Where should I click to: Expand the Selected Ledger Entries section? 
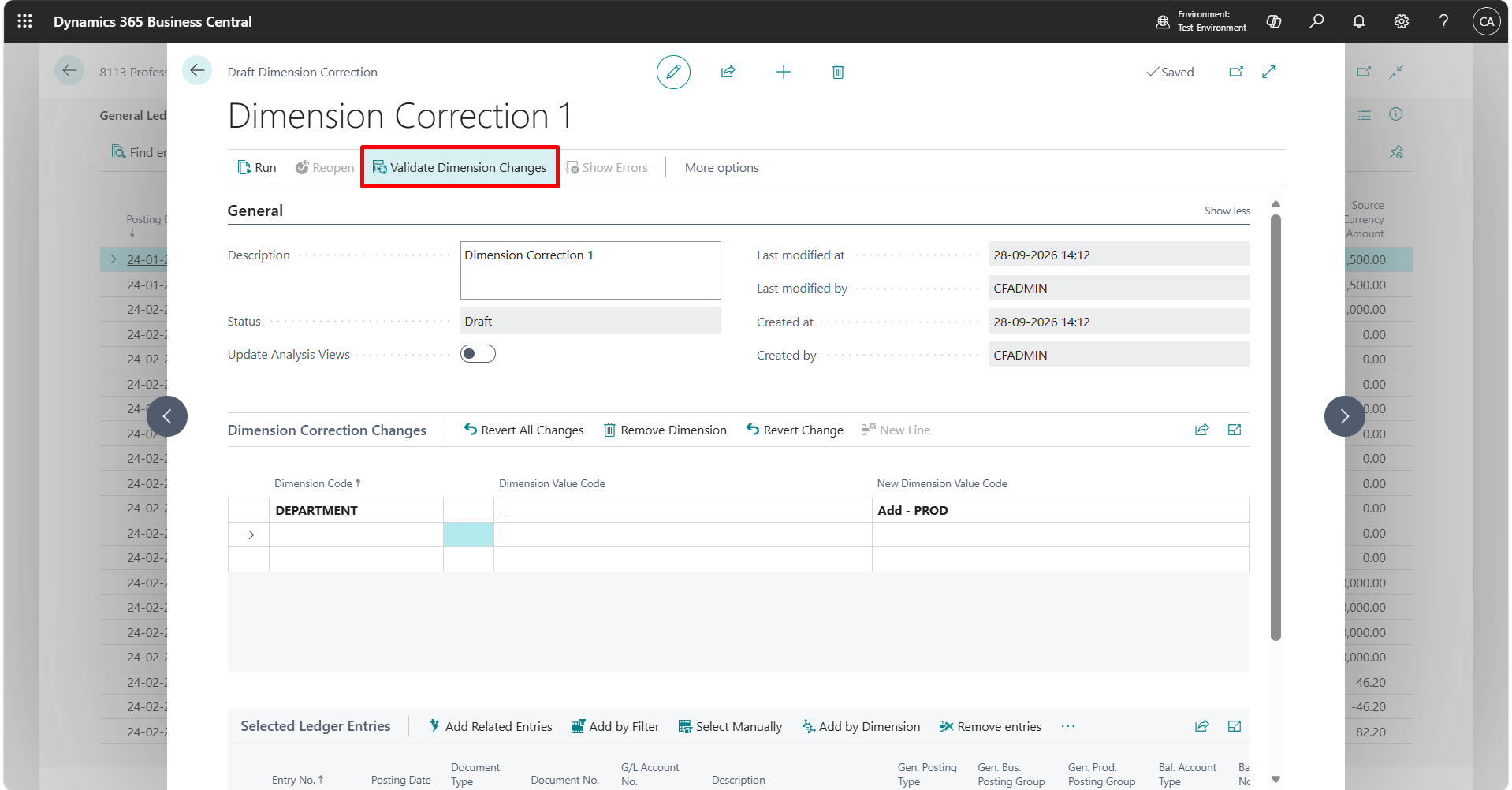tap(1235, 726)
